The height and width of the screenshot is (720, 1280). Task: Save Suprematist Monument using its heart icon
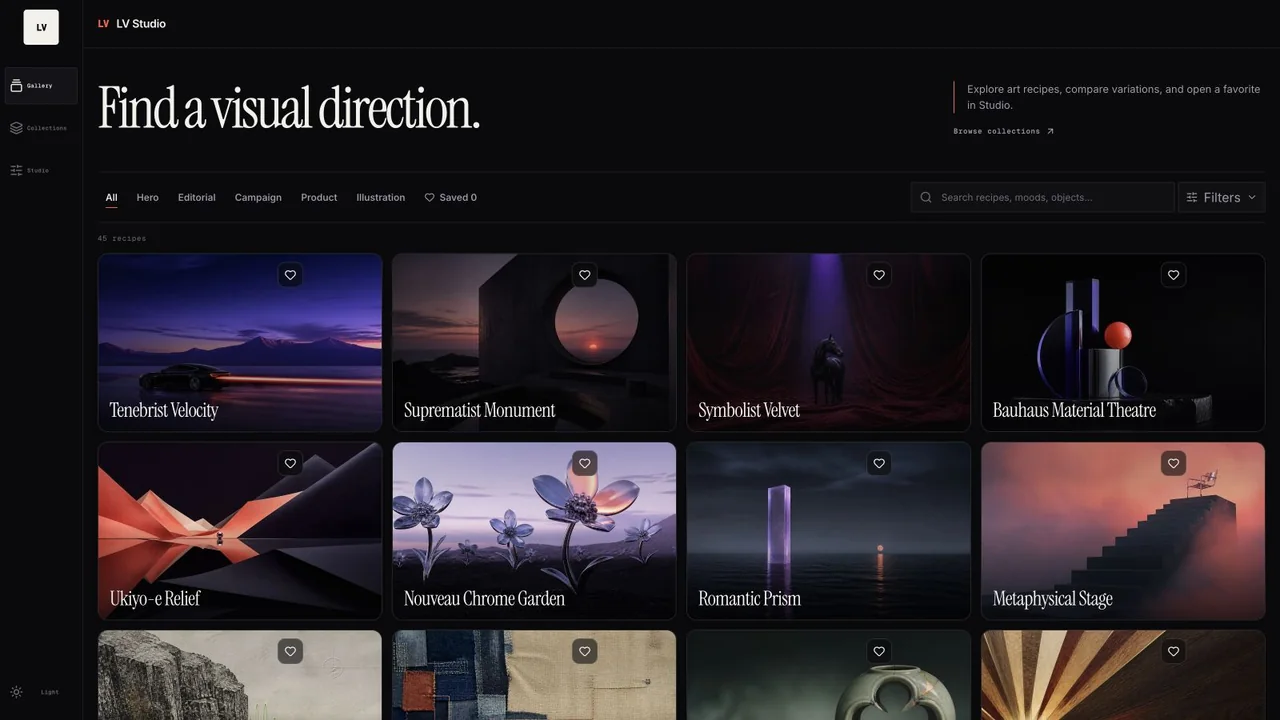[x=585, y=275]
